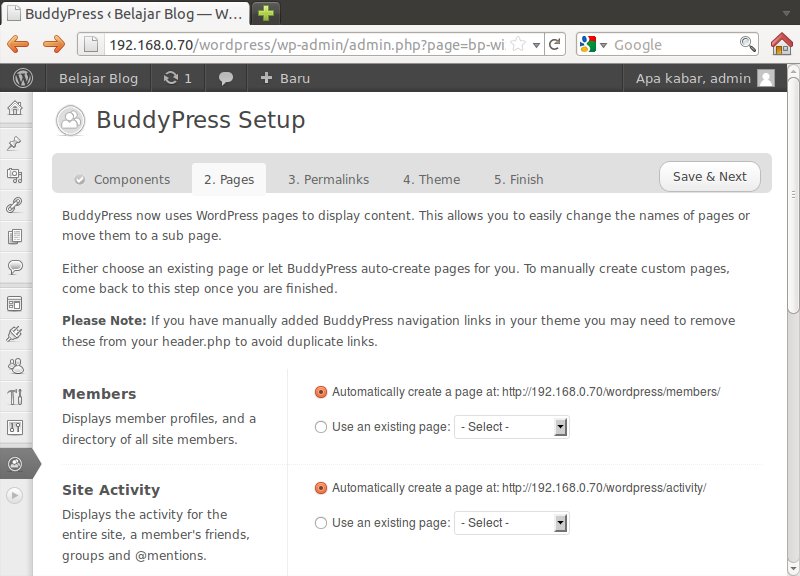Open the Plugins plug icon in sidebar
Viewport: 800px width, 576px height.
[15, 334]
